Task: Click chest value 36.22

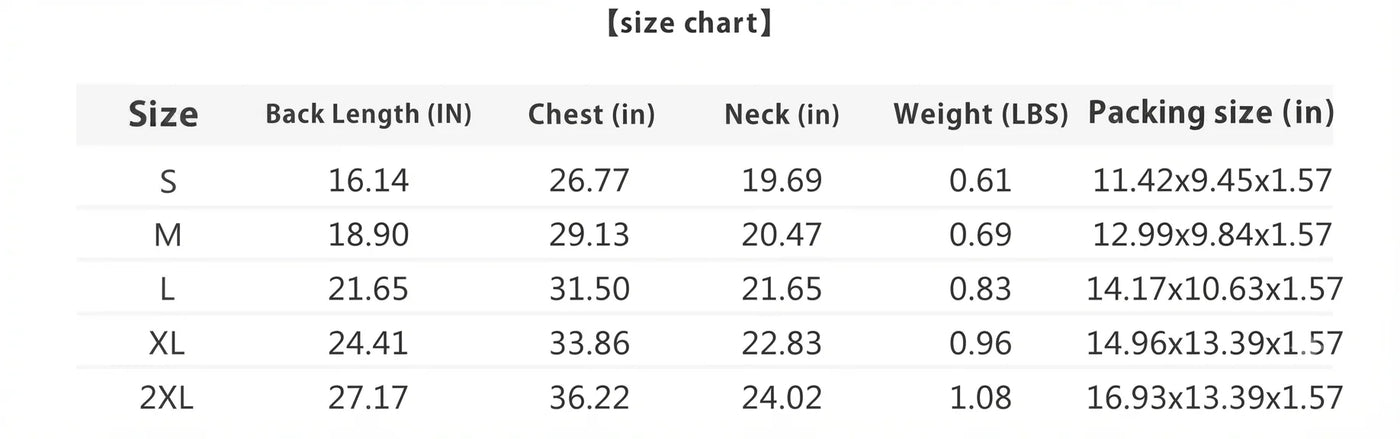Action: pyautogui.click(x=589, y=397)
